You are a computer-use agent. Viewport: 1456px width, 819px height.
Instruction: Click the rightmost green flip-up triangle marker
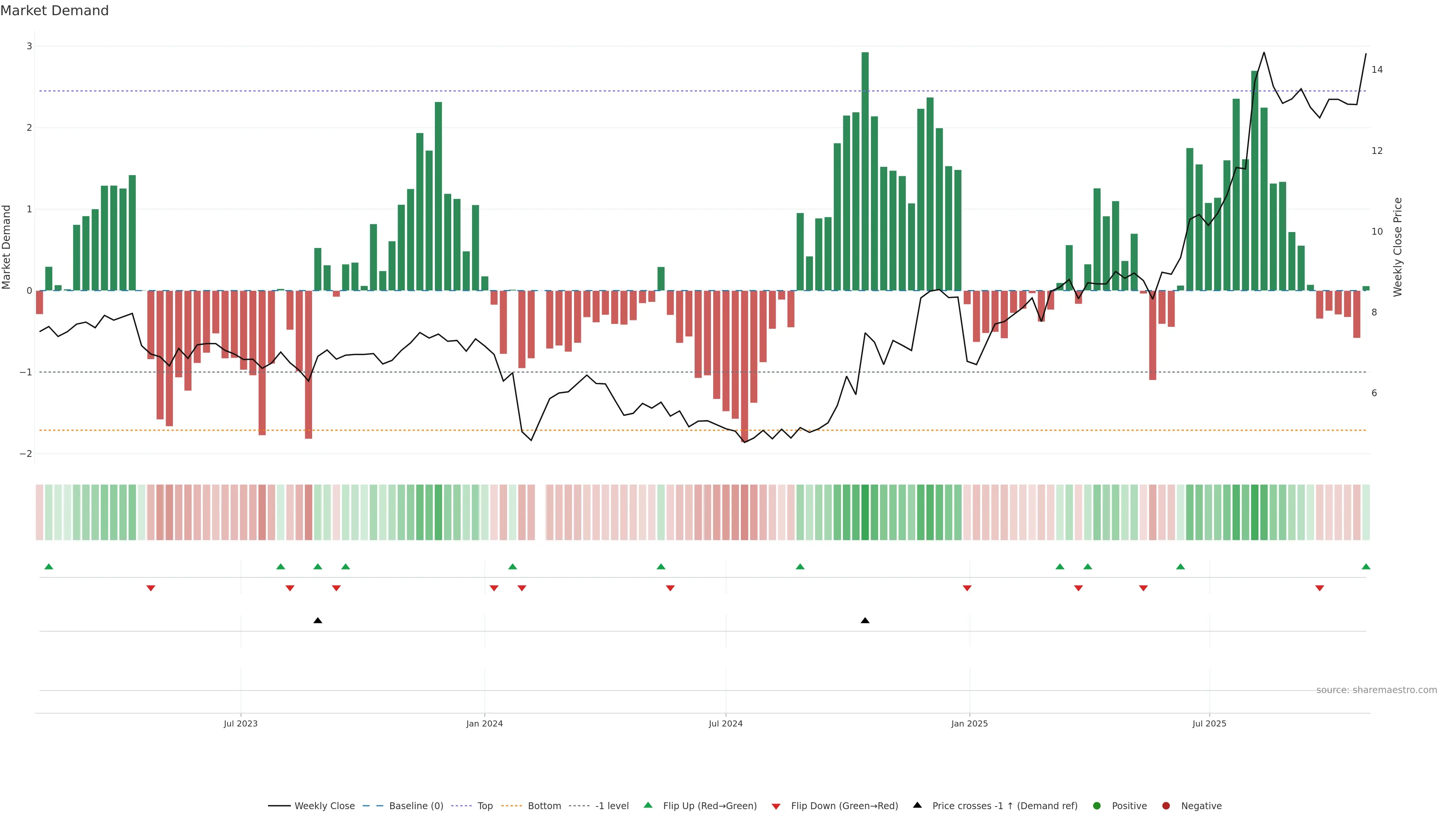pyautogui.click(x=1365, y=567)
